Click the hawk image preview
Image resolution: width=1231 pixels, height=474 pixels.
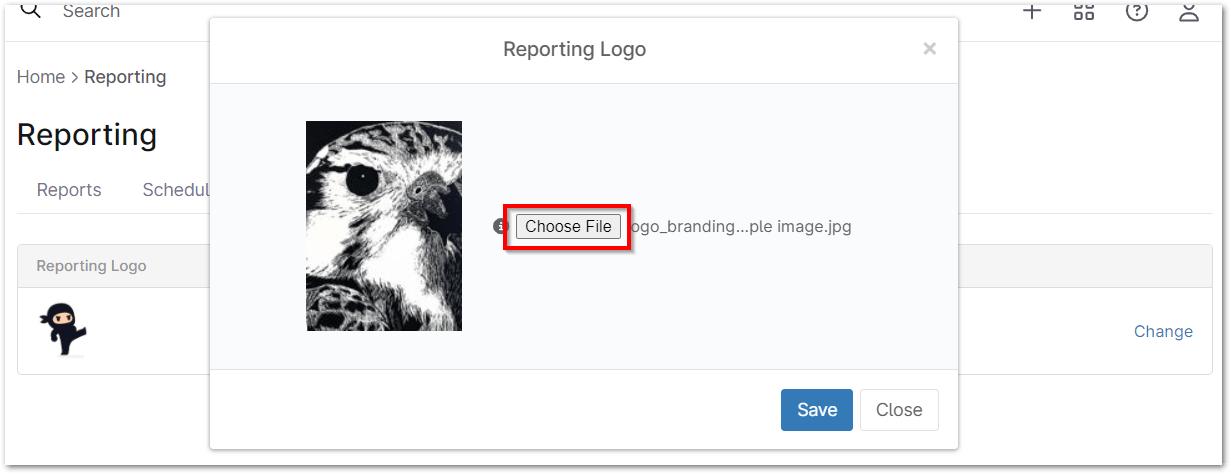384,226
